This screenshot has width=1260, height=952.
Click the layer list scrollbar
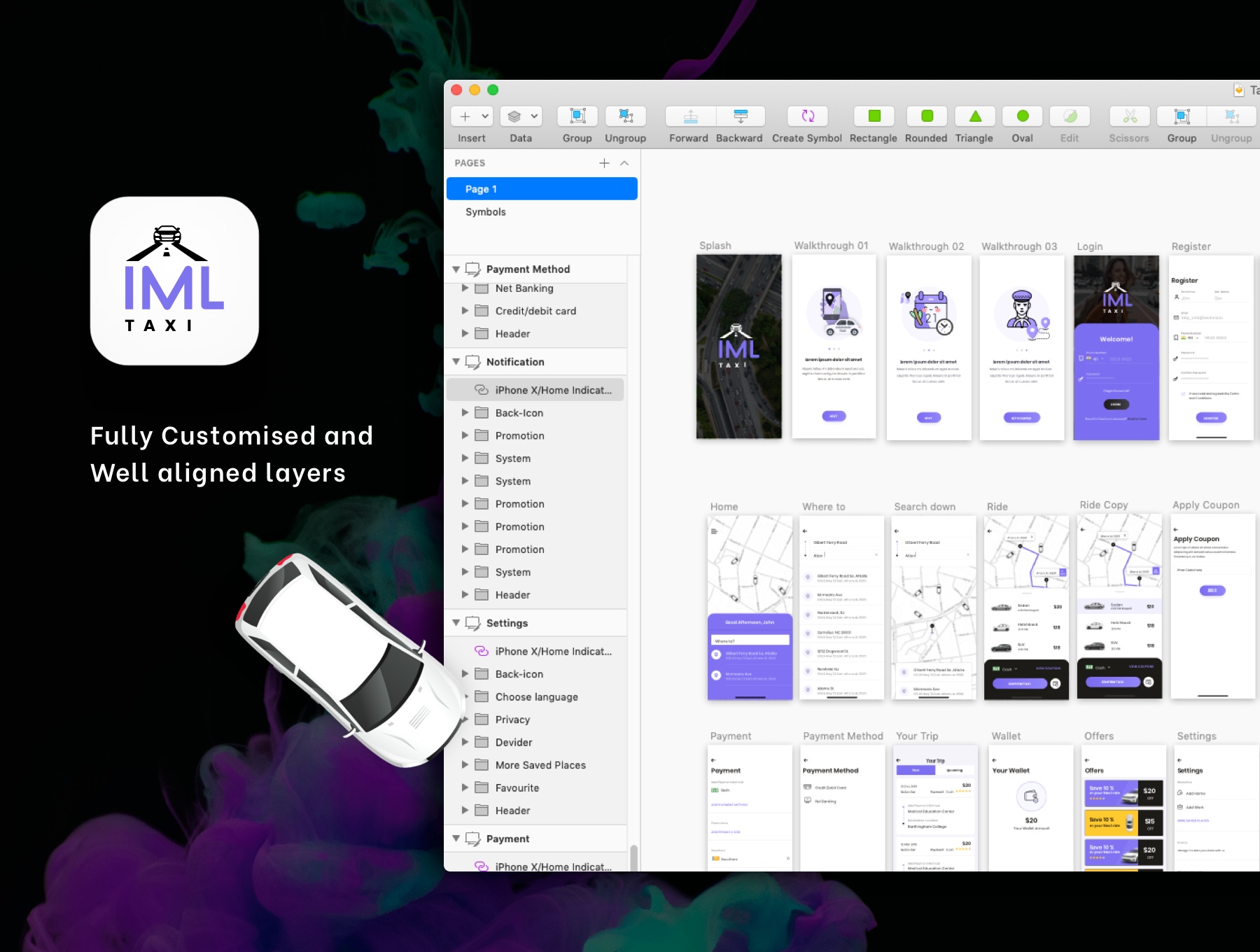pos(633,857)
